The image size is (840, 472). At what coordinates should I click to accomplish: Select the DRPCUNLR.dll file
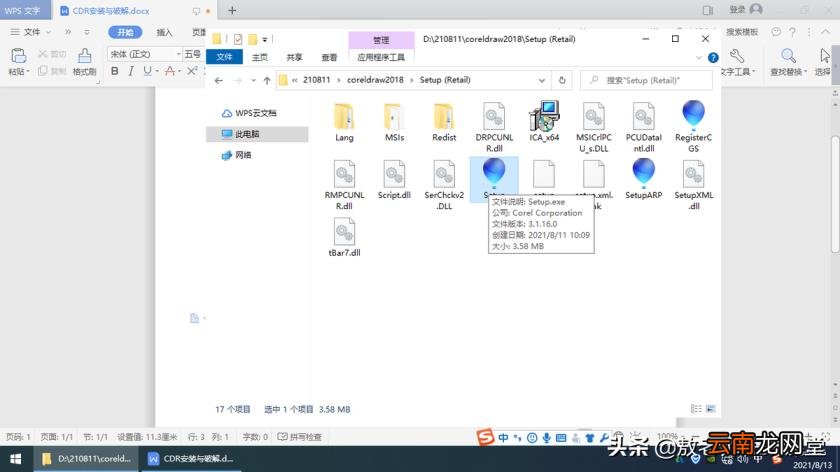point(494,127)
